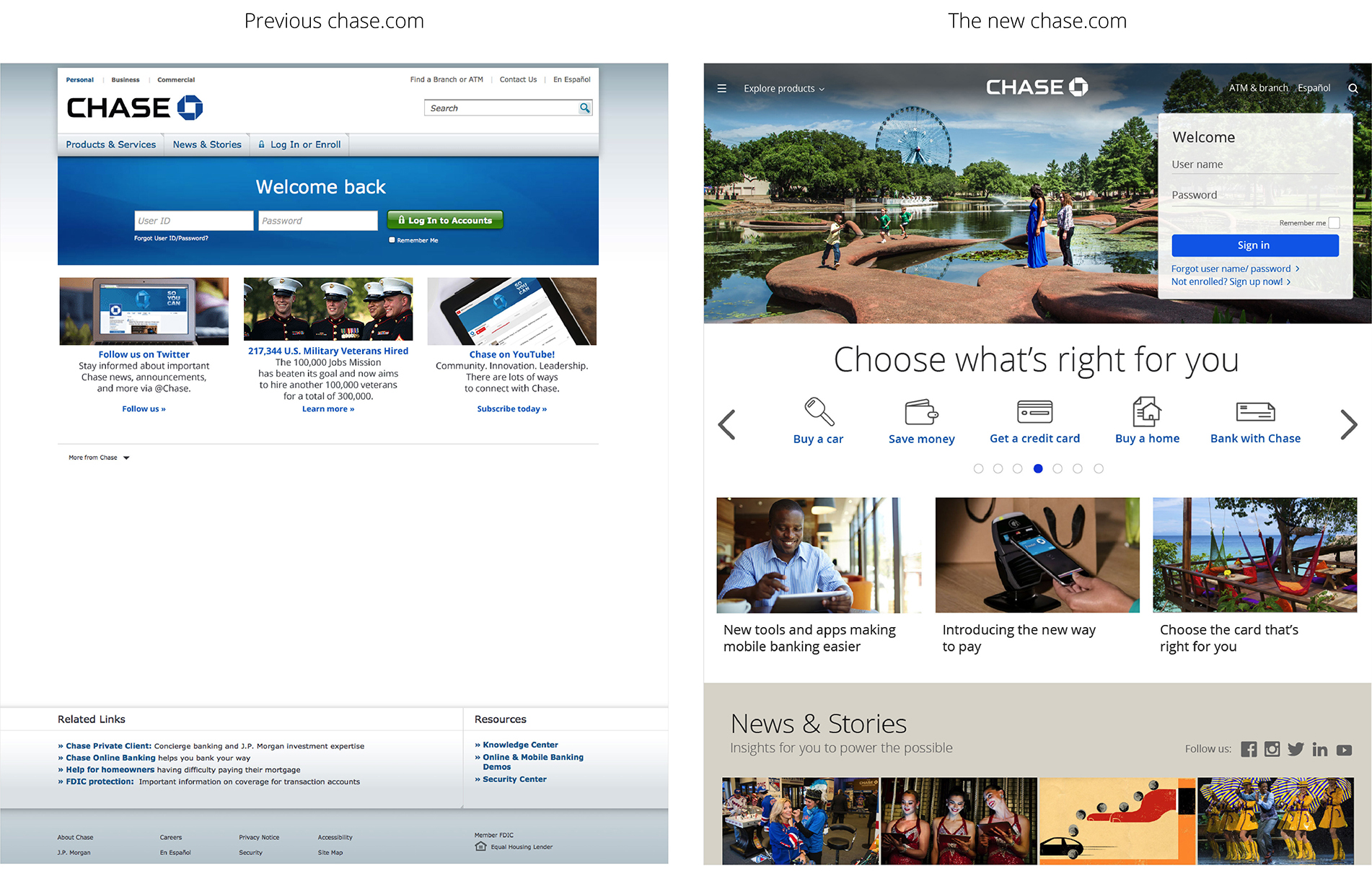Click En Español link in old header
Viewport: 1372px width, 871px height.
point(572,79)
